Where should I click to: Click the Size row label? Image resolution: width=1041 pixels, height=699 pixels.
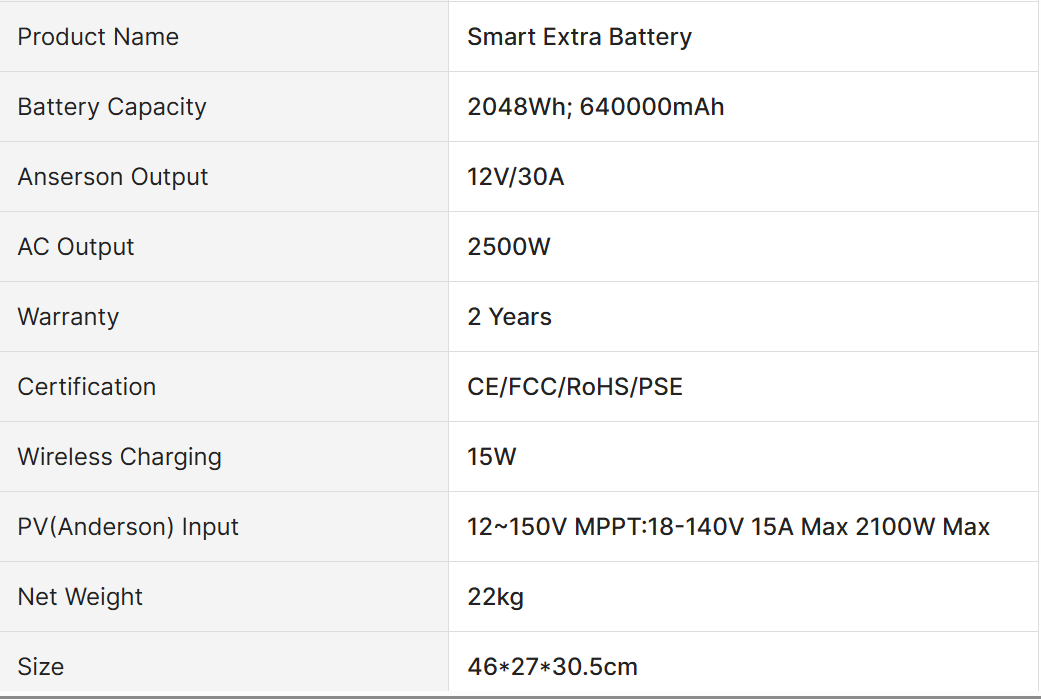pos(40,666)
